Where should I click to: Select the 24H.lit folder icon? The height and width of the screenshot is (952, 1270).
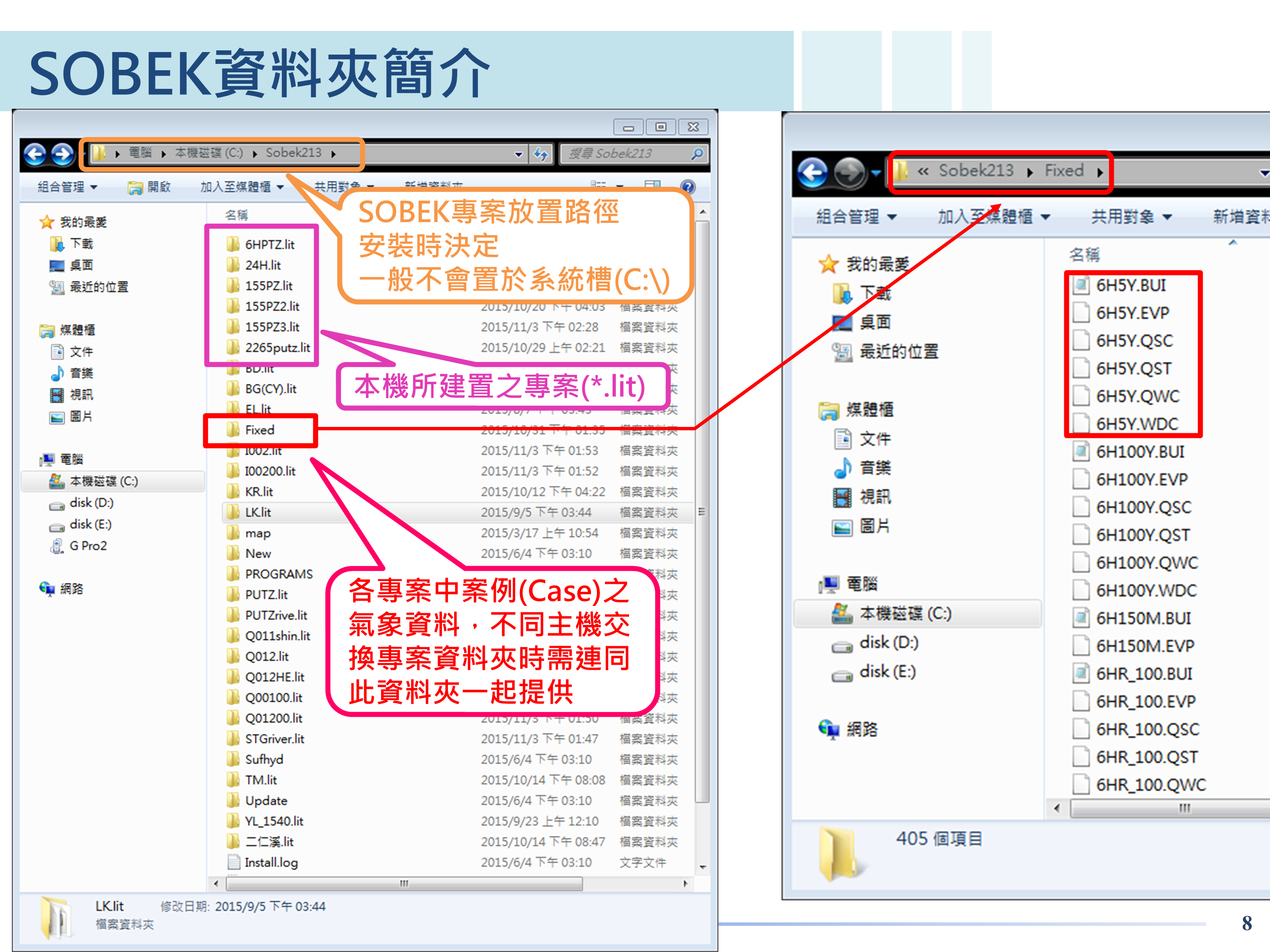(x=232, y=265)
